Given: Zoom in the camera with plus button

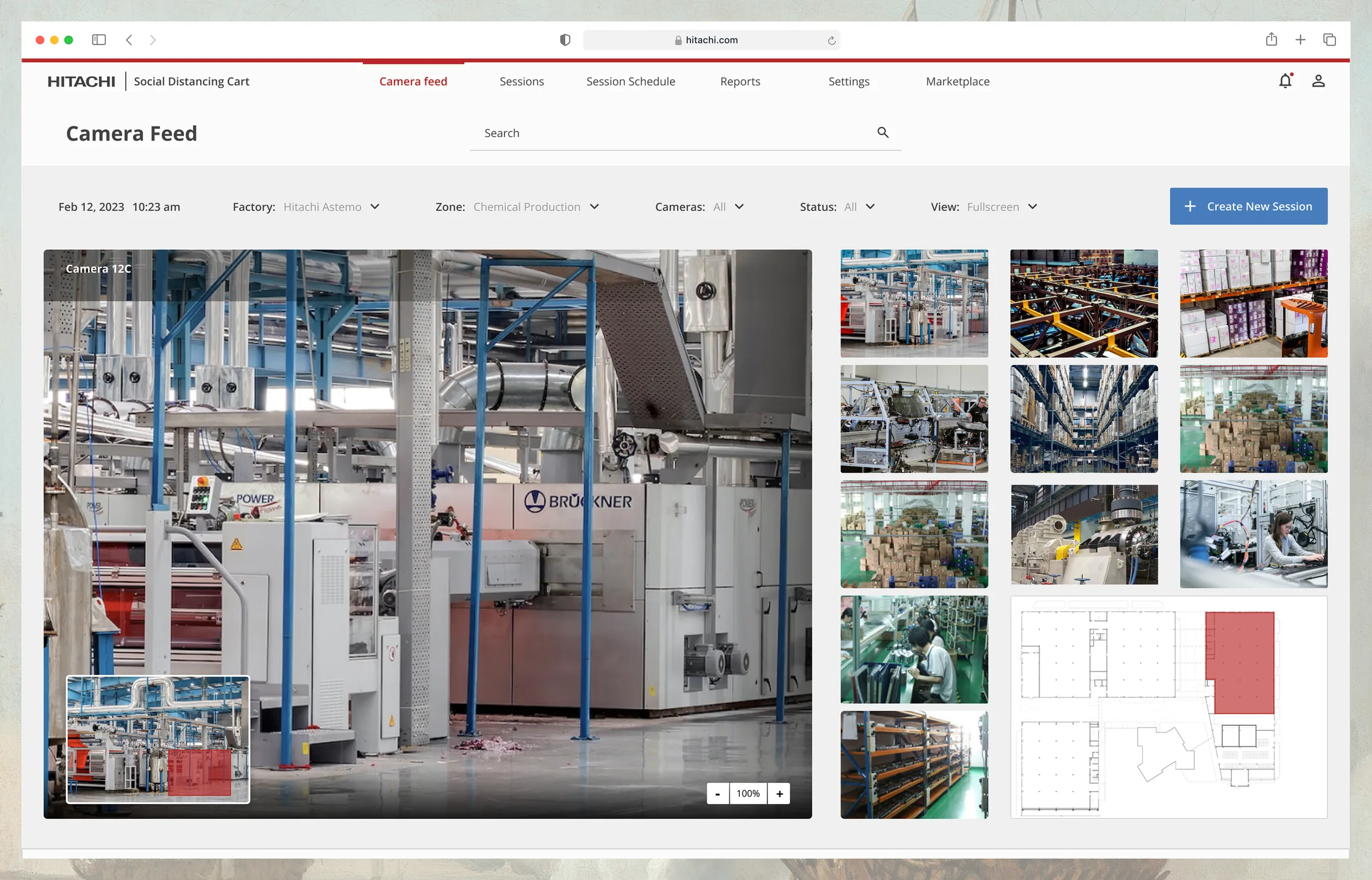Looking at the screenshot, I should 779,793.
